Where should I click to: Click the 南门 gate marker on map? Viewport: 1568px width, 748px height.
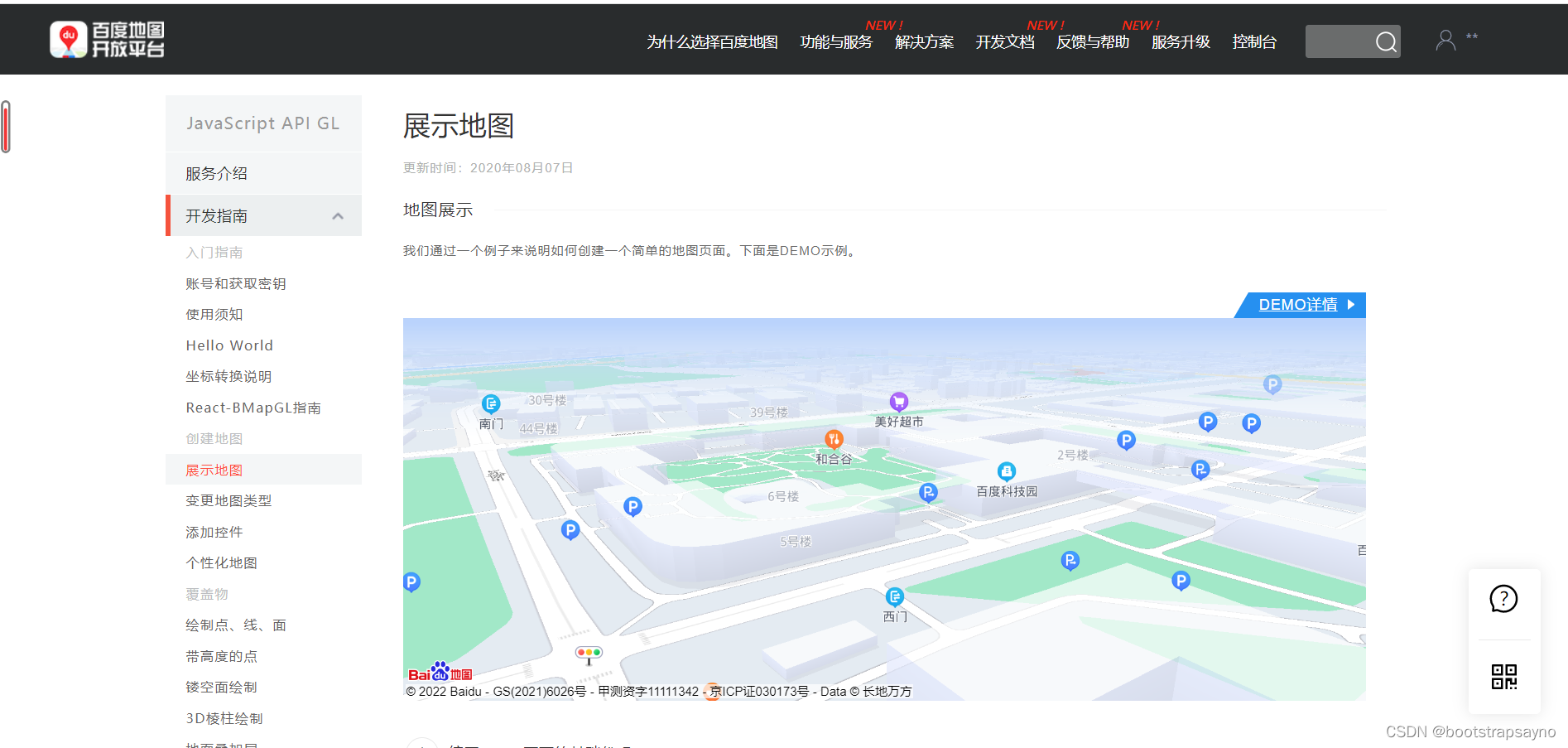[x=491, y=404]
